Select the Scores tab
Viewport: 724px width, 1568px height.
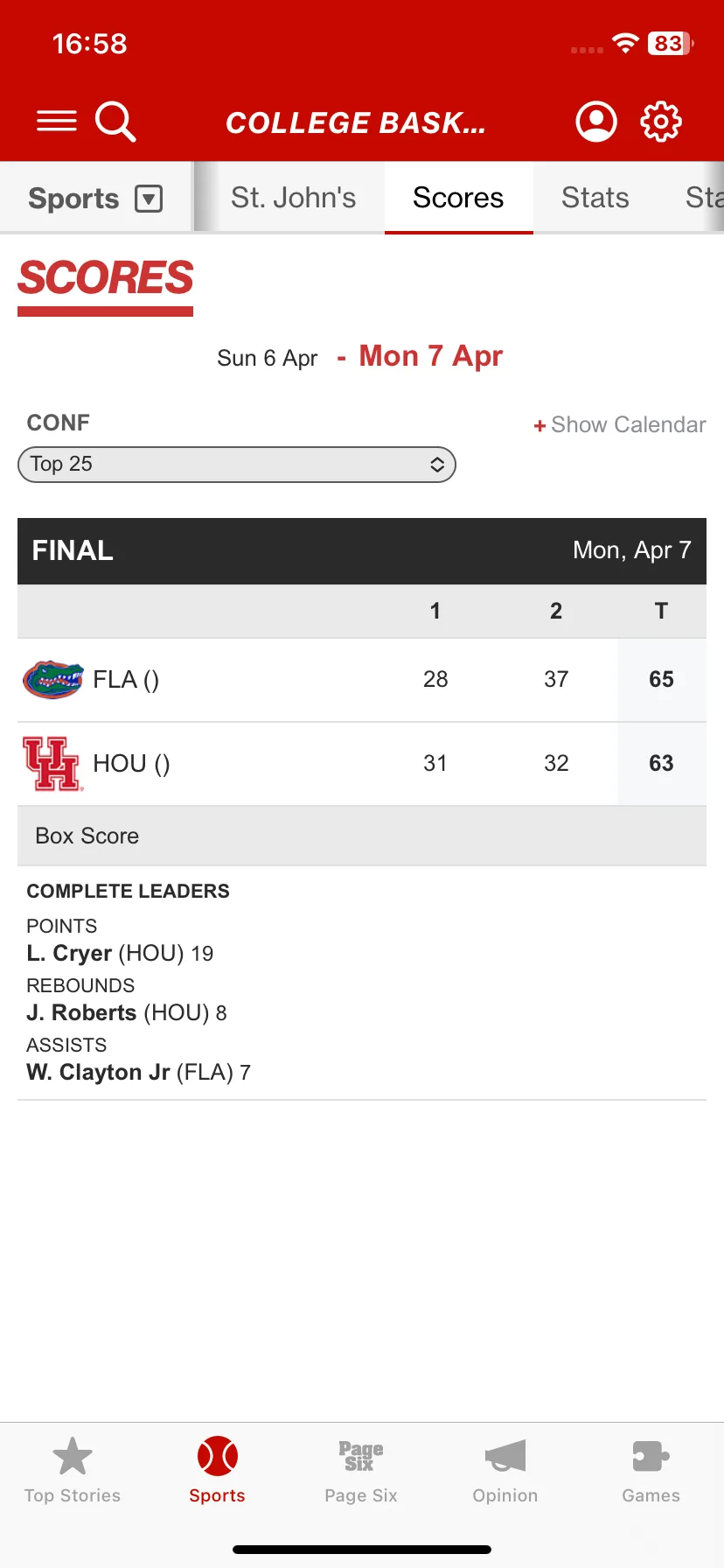click(458, 198)
